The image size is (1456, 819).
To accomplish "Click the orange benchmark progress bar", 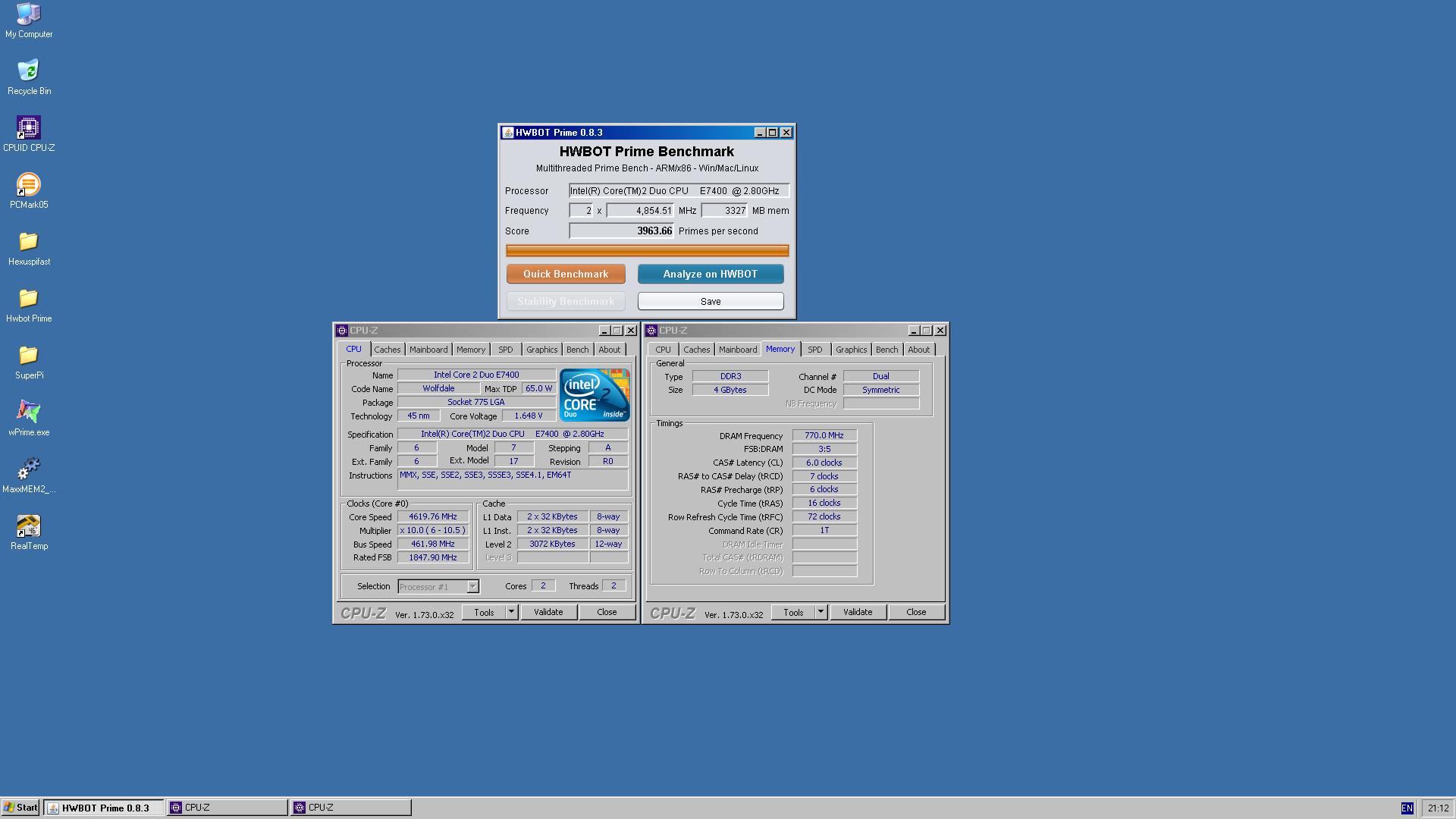I will pyautogui.click(x=647, y=250).
